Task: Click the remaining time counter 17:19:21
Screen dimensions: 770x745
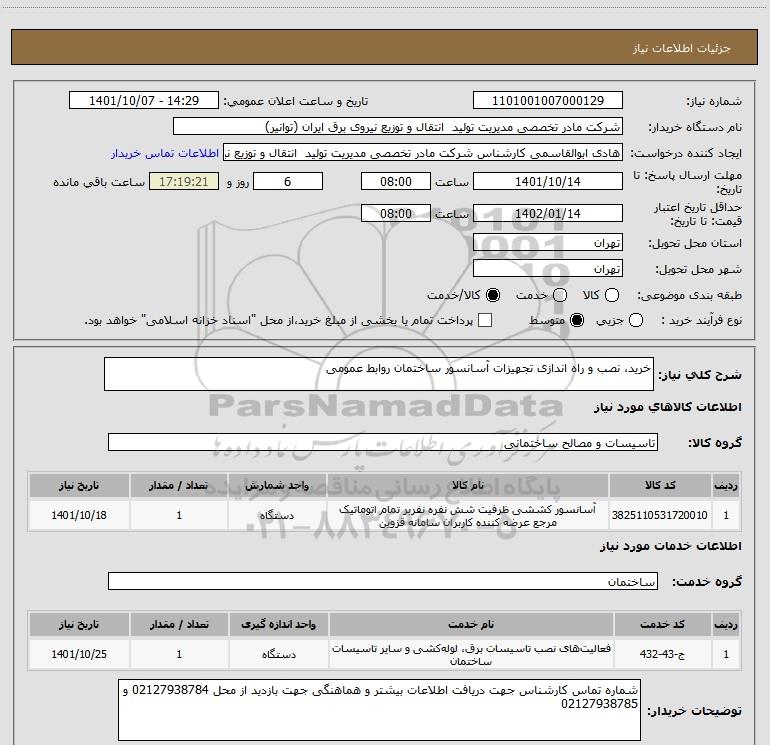Action: coord(184,181)
